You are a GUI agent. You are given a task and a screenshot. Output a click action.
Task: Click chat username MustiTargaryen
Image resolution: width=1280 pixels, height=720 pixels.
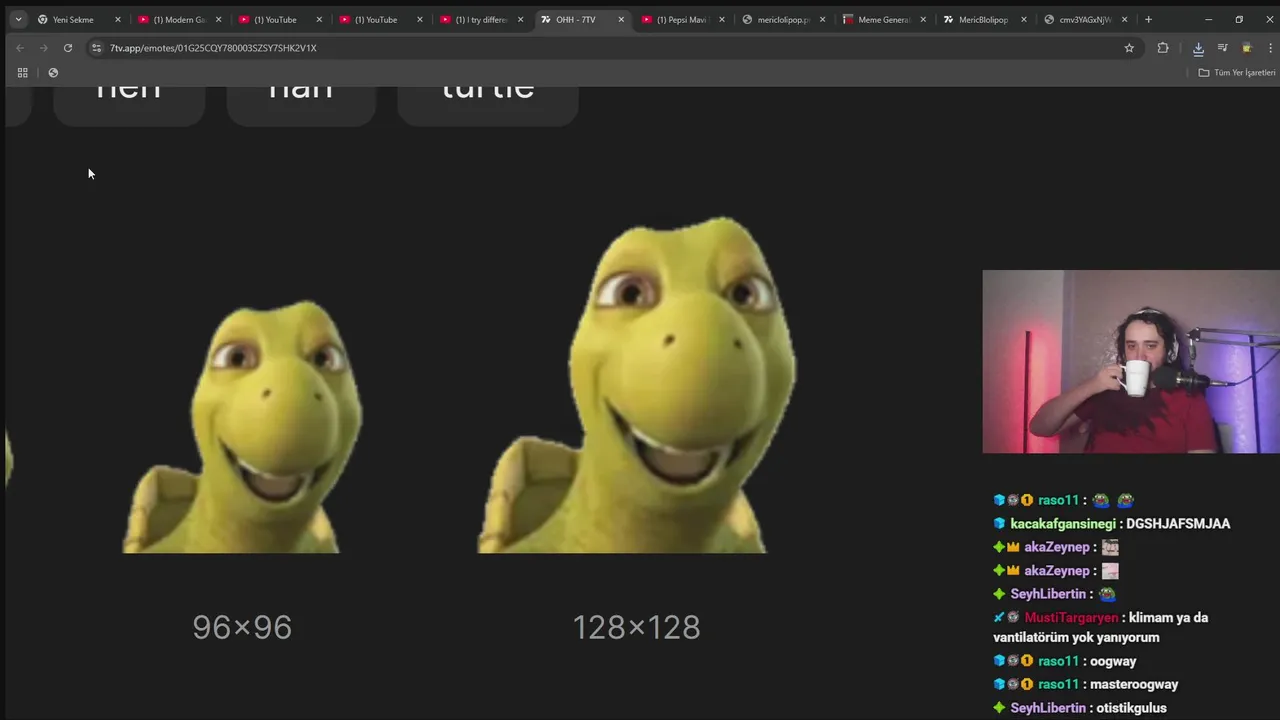coord(1071,618)
